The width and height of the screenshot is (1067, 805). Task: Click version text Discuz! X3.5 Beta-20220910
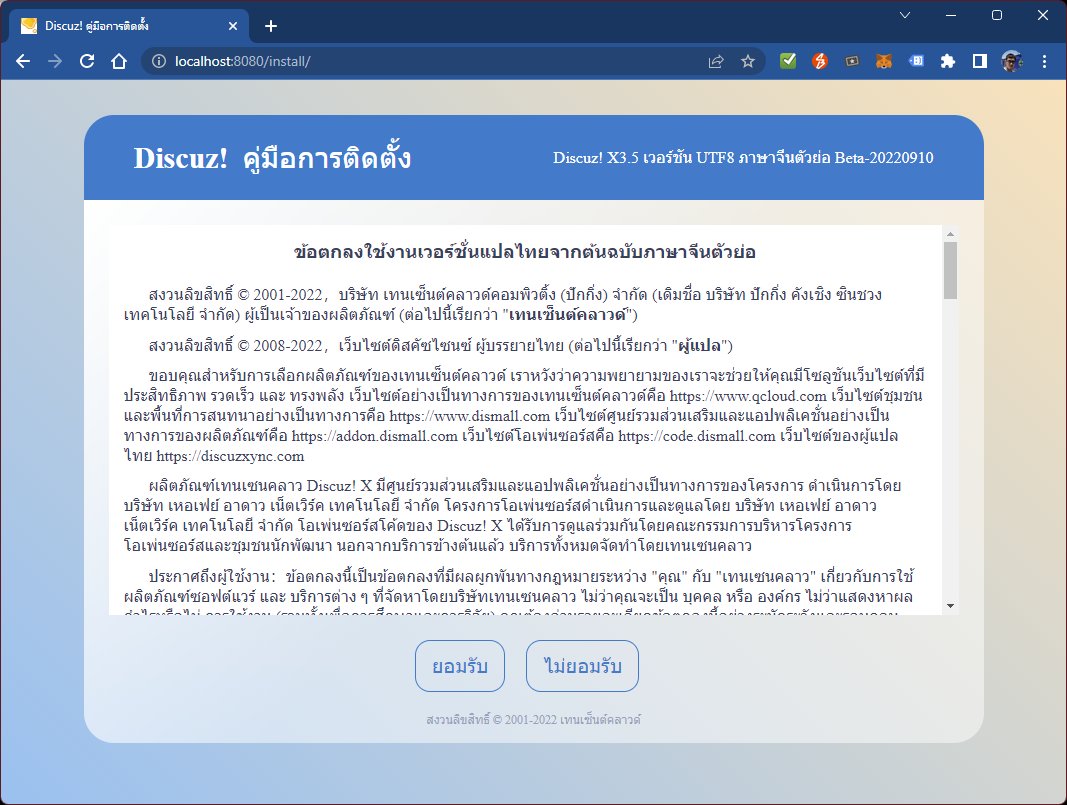click(x=743, y=158)
